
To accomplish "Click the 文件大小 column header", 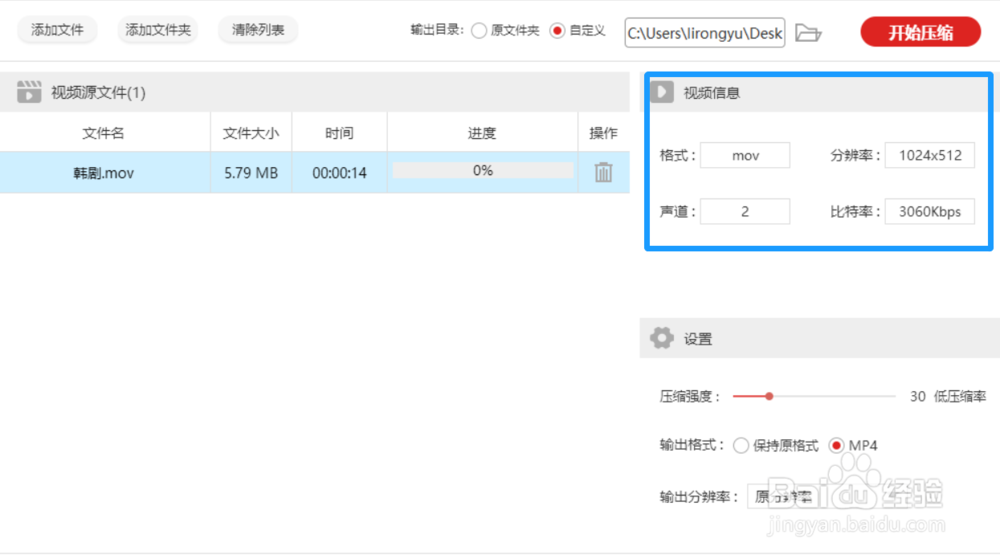I will 251,133.
